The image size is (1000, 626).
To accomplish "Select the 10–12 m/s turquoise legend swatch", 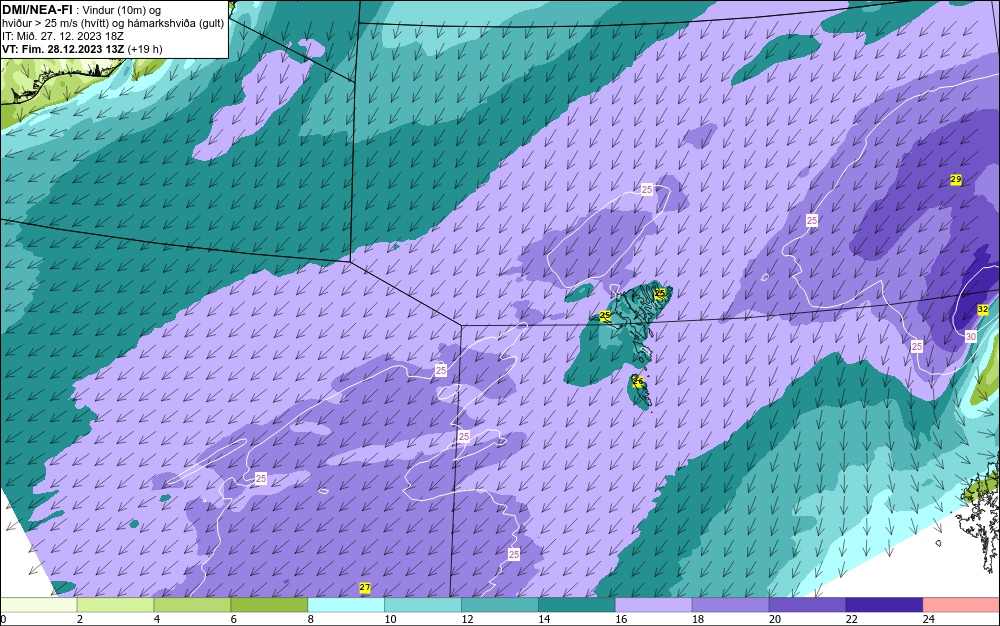I will [423, 605].
